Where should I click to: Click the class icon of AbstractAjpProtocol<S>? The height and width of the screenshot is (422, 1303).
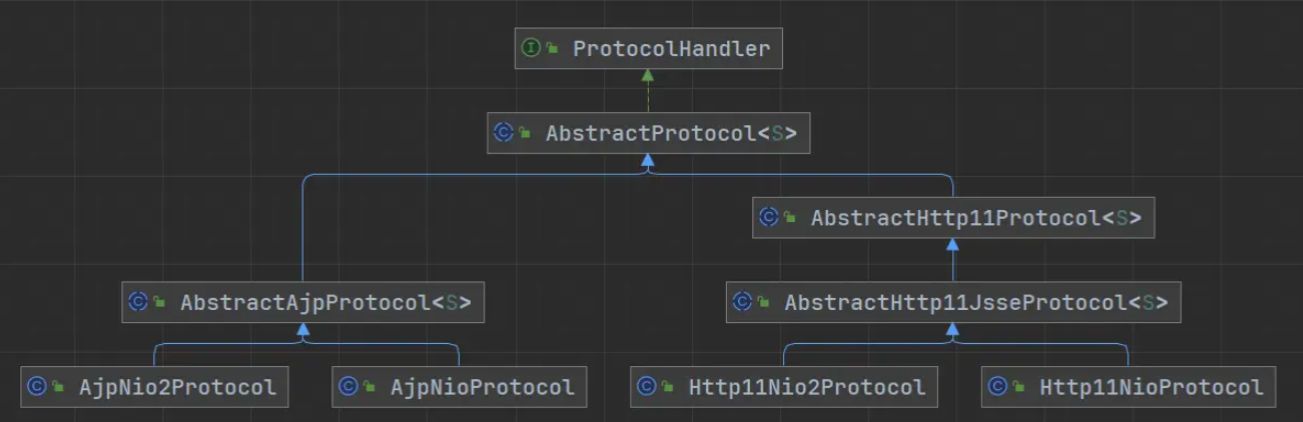point(138,302)
